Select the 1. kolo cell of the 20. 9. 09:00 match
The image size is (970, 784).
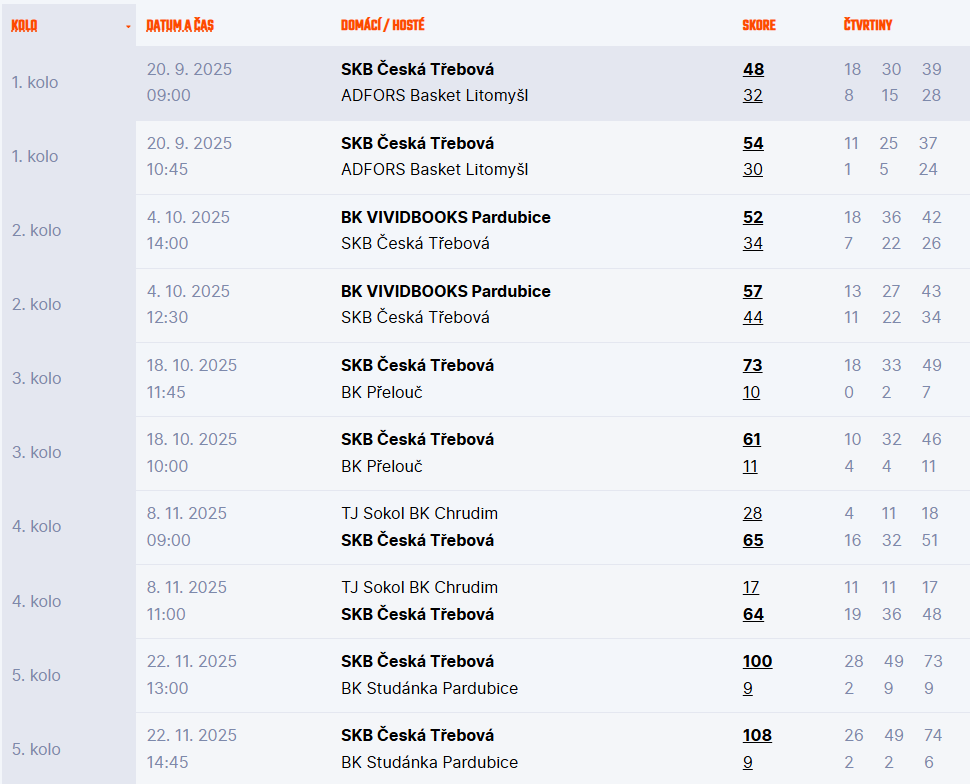35,82
